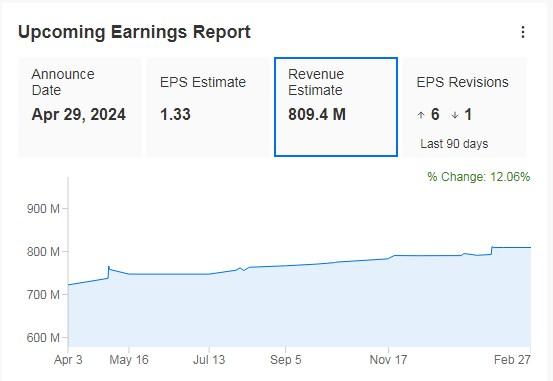This screenshot has width=553, height=381.
Task: Click the May 16 axis label
Action: click(129, 360)
